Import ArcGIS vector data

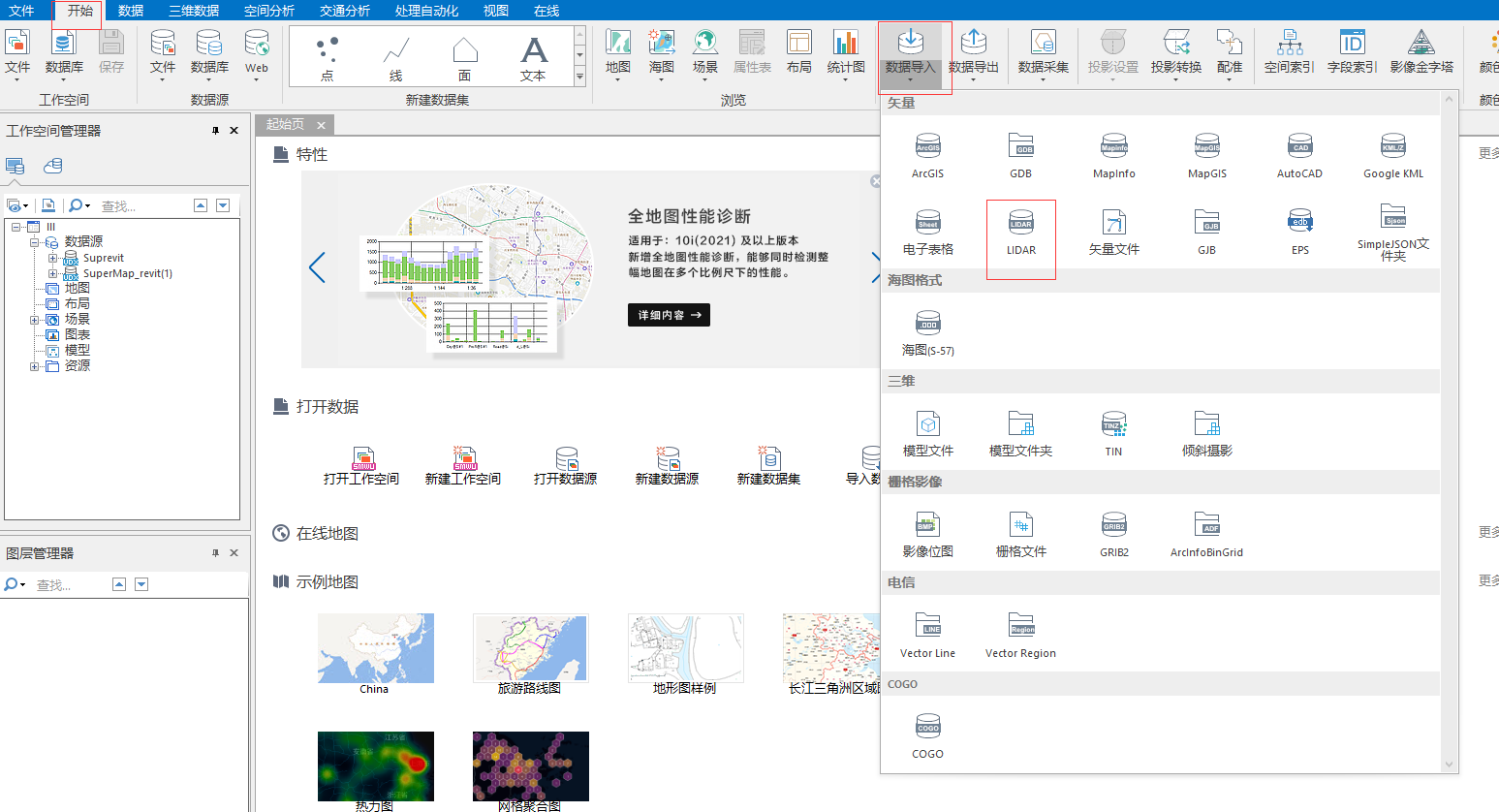[x=927, y=155]
